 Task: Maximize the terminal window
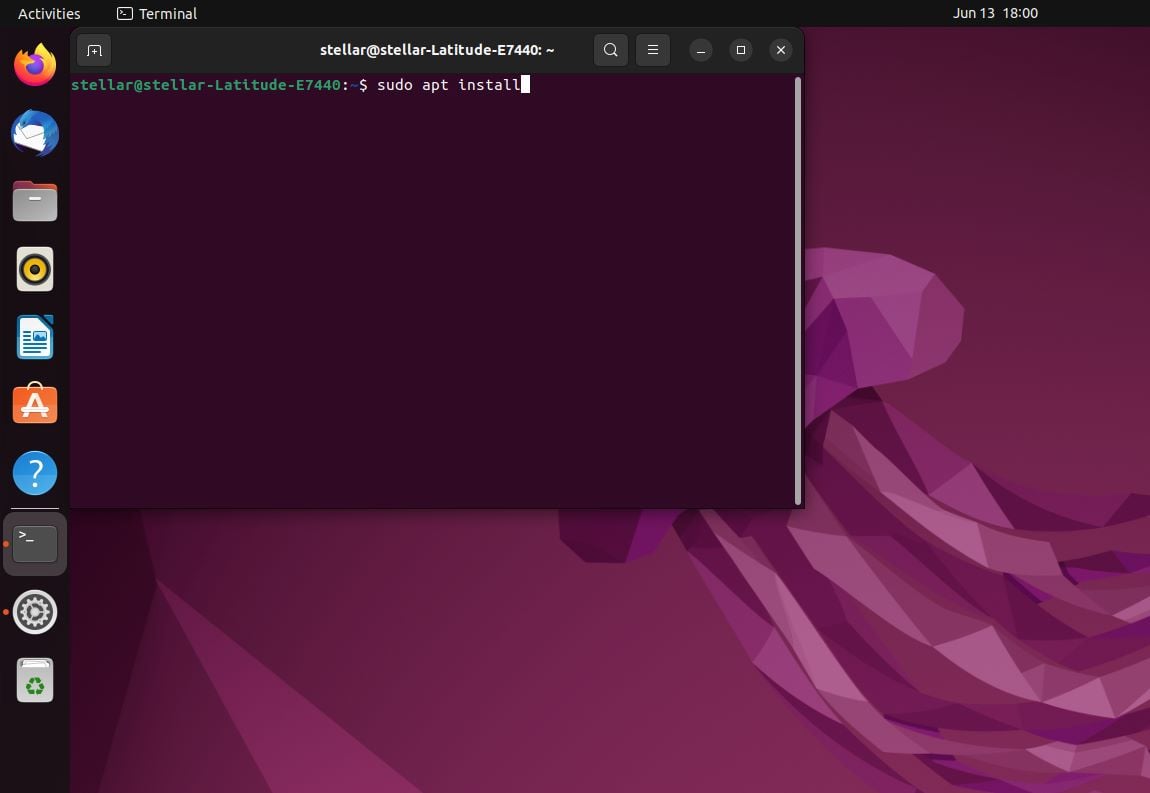pos(741,50)
